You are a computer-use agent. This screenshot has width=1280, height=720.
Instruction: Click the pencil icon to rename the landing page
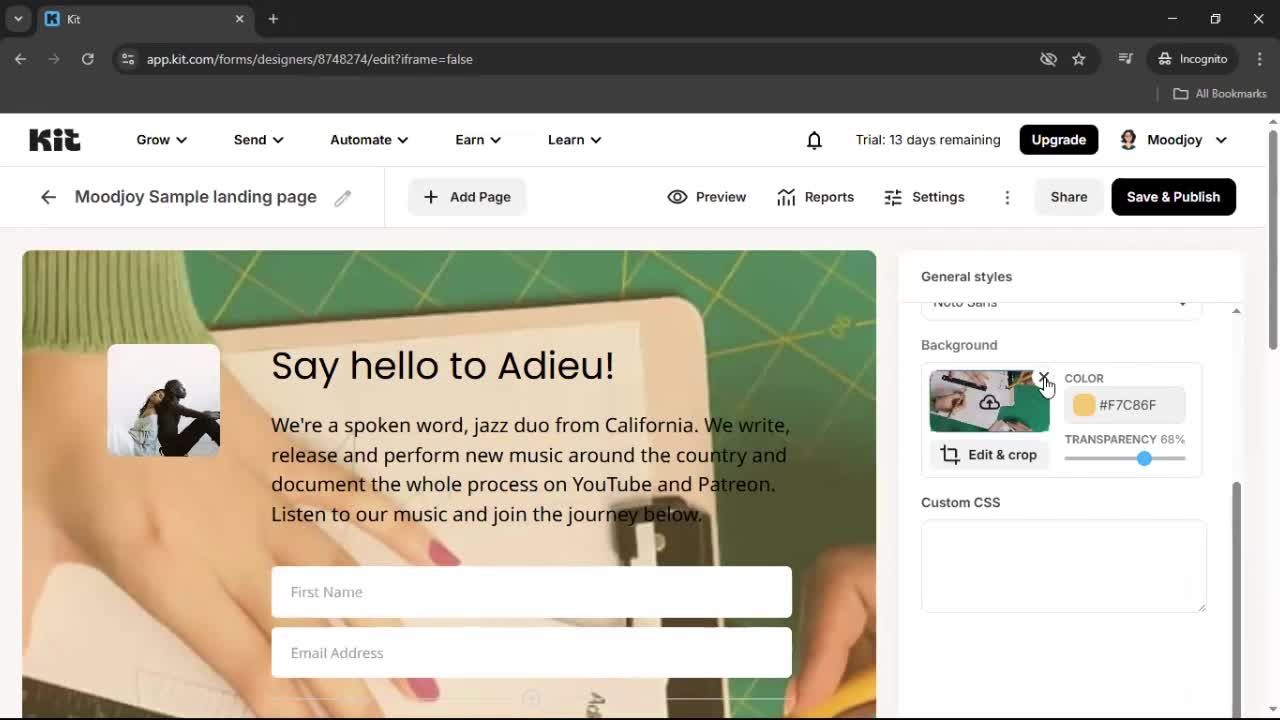tap(343, 197)
